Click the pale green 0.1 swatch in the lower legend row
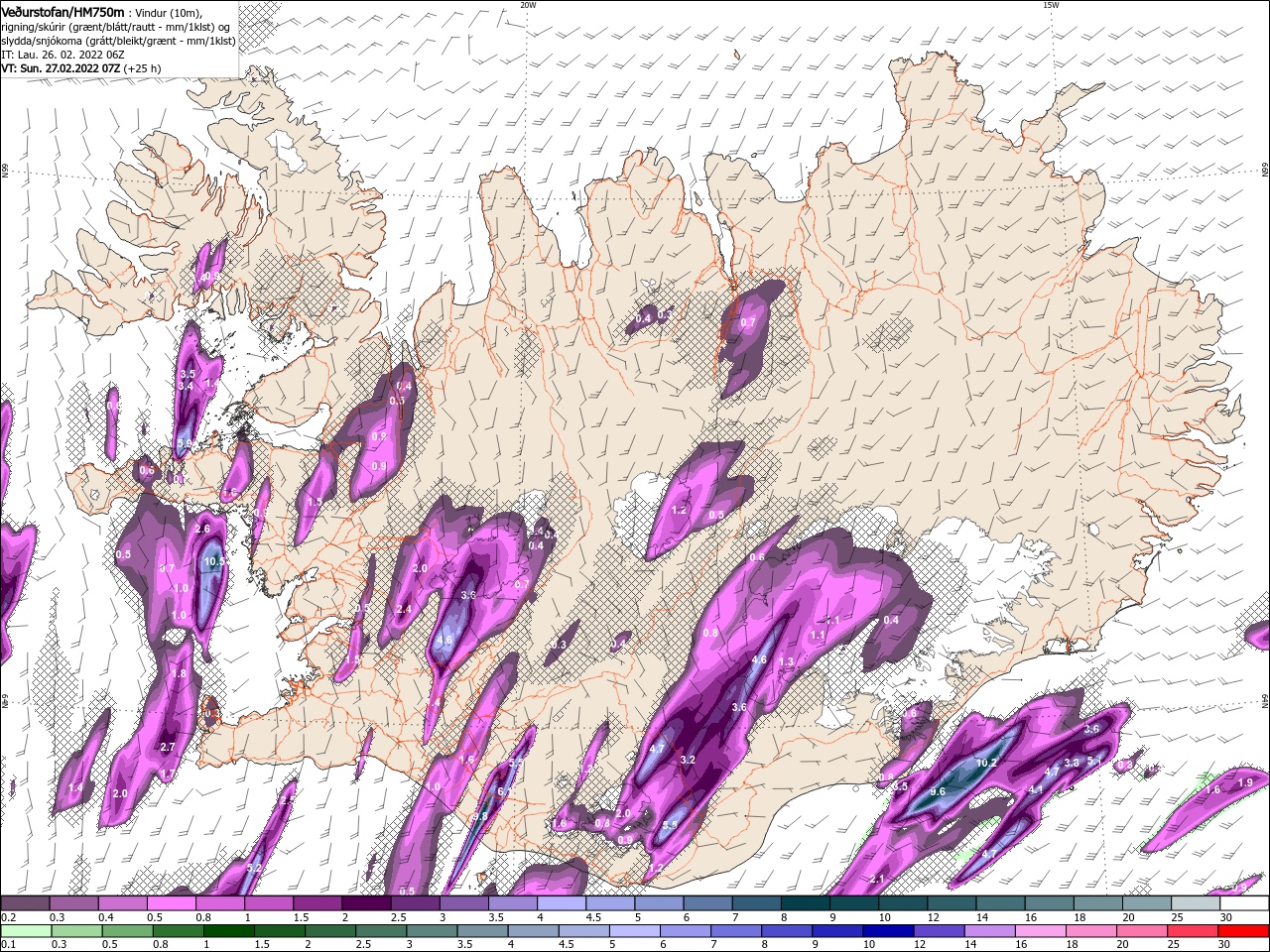Image resolution: width=1270 pixels, height=952 pixels. tap(26, 931)
